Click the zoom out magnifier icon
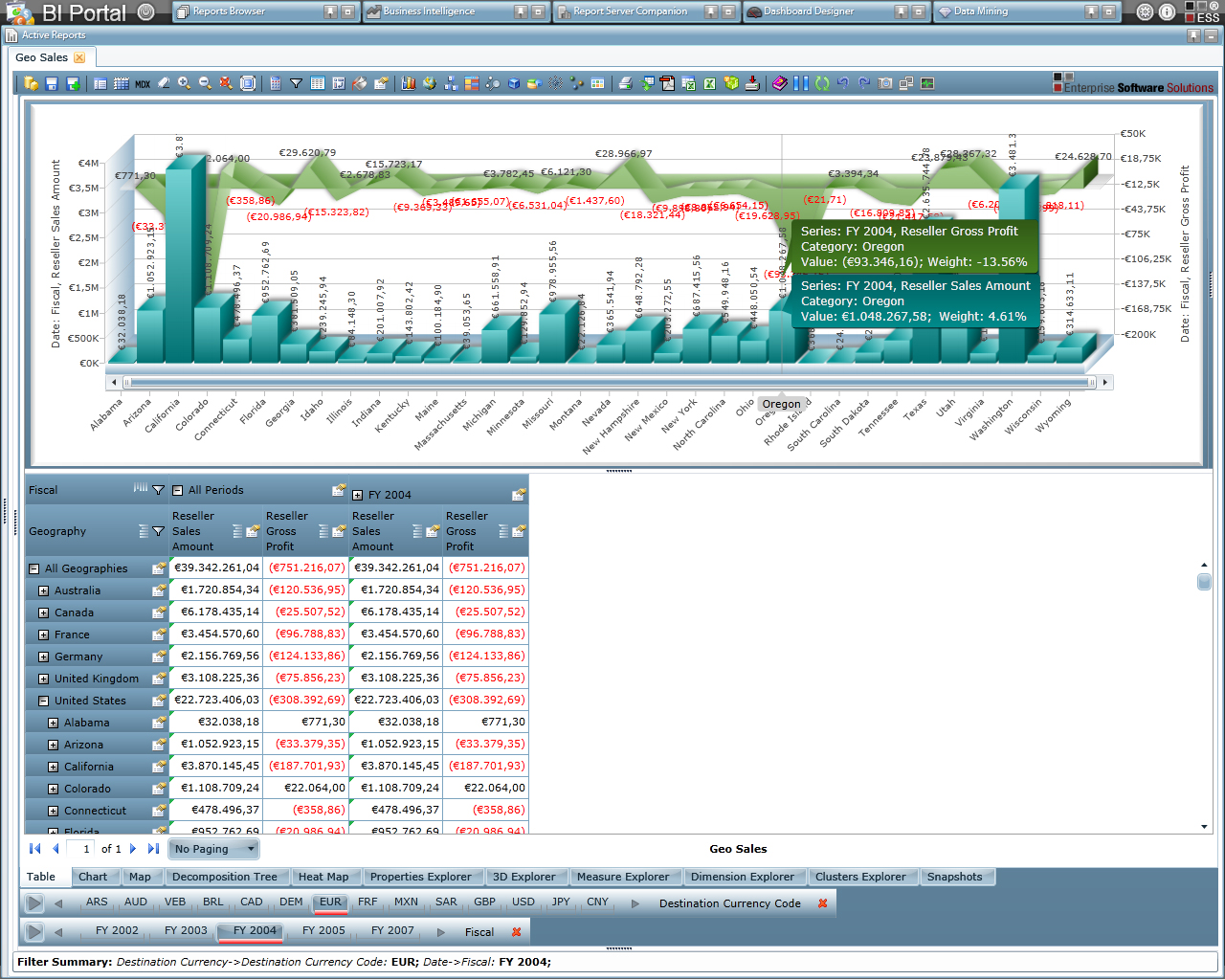 click(x=205, y=83)
